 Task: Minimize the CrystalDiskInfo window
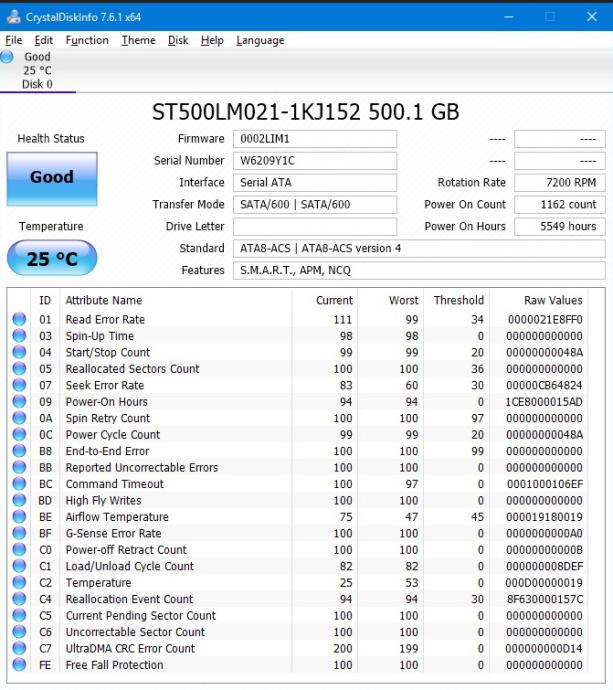[509, 17]
